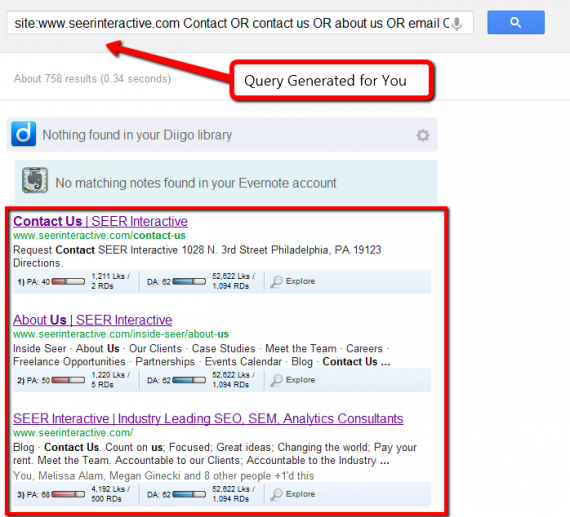Click the Evernote elephant icon
The width and height of the screenshot is (570, 517).
click(x=35, y=180)
